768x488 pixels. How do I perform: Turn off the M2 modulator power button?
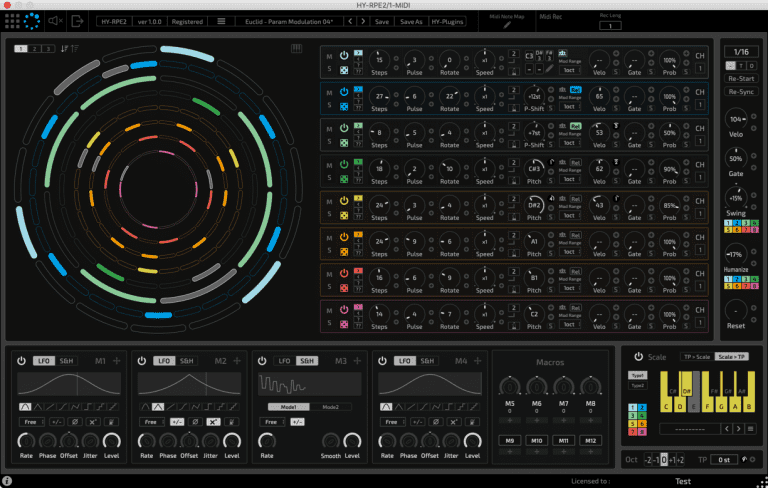tap(142, 361)
